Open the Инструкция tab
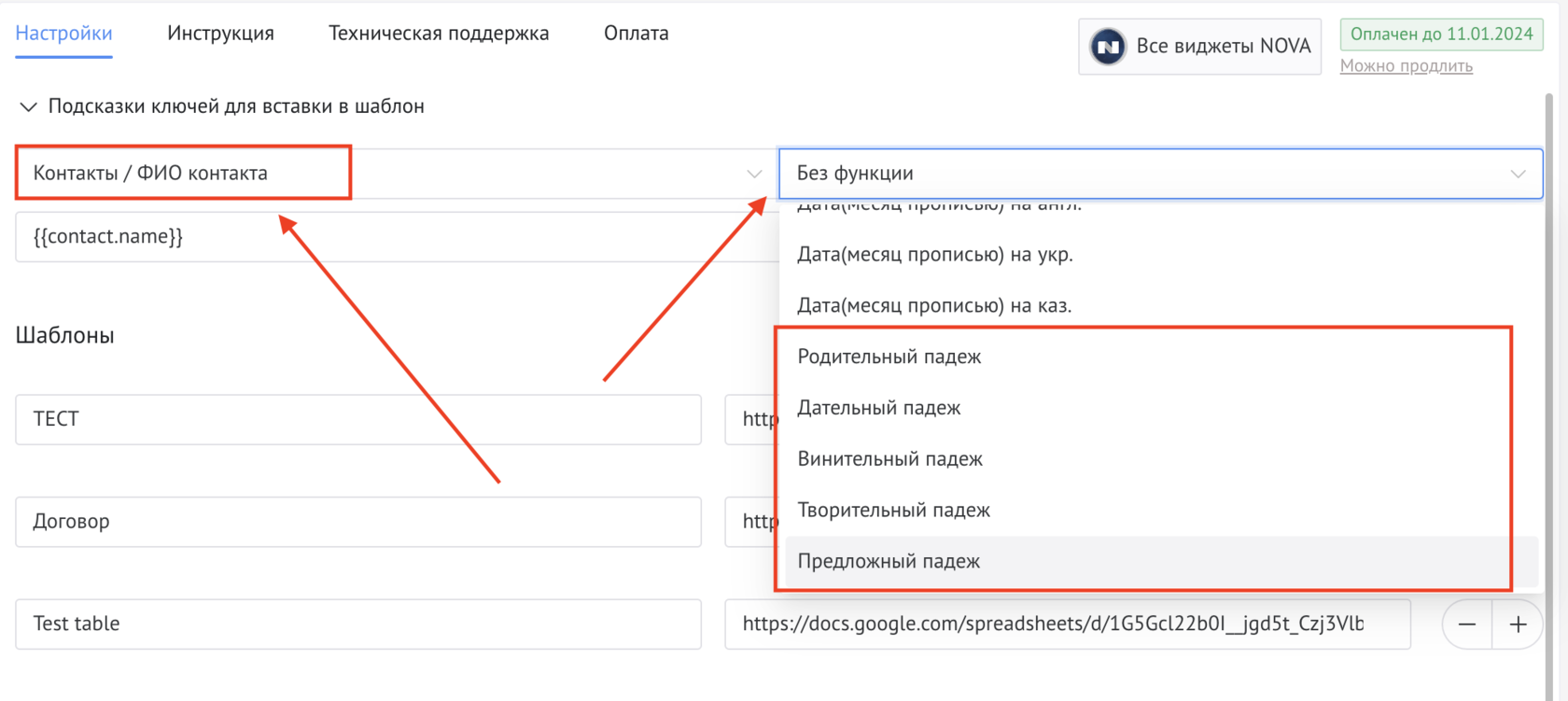The image size is (1568, 701). 220,34
